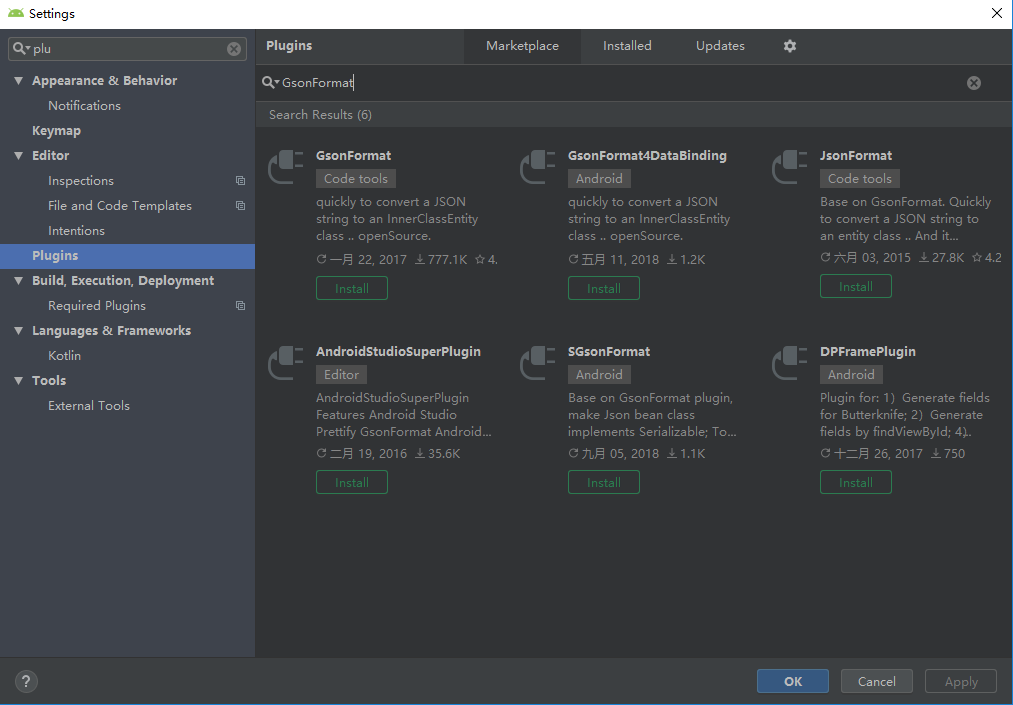Click the SGsonFormat plugin icon
This screenshot has width=1013, height=705.
[538, 363]
